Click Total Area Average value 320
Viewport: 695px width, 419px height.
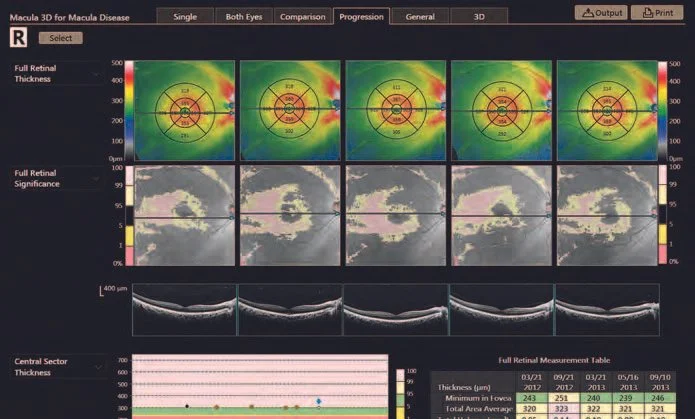pyautogui.click(x=530, y=408)
